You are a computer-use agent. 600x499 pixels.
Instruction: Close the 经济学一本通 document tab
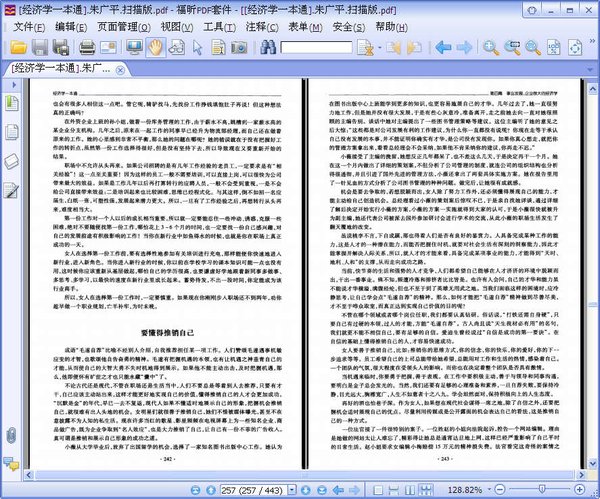click(x=120, y=70)
